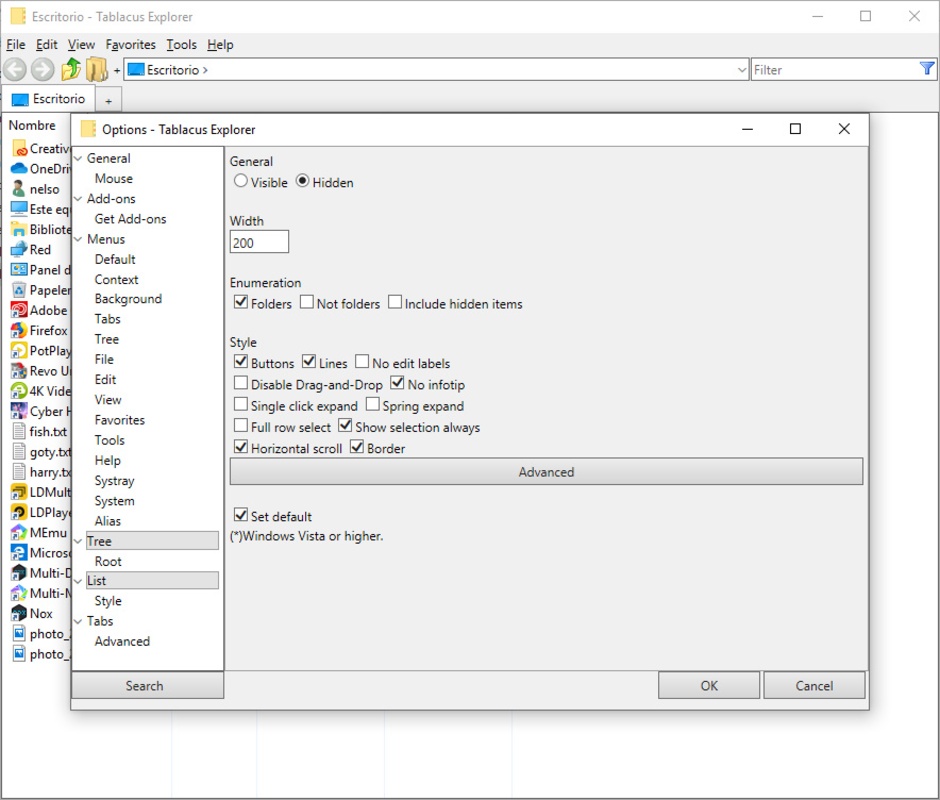Click the green Up folder icon
The image size is (940, 800).
(70, 69)
